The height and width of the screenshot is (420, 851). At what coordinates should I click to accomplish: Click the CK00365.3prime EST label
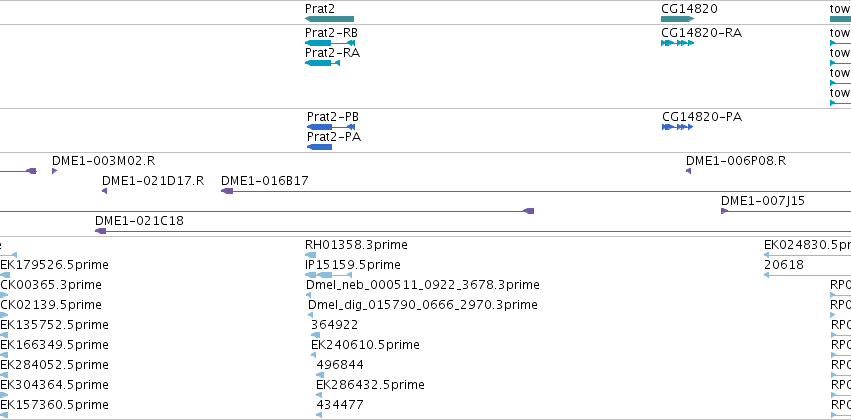pyautogui.click(x=50, y=285)
